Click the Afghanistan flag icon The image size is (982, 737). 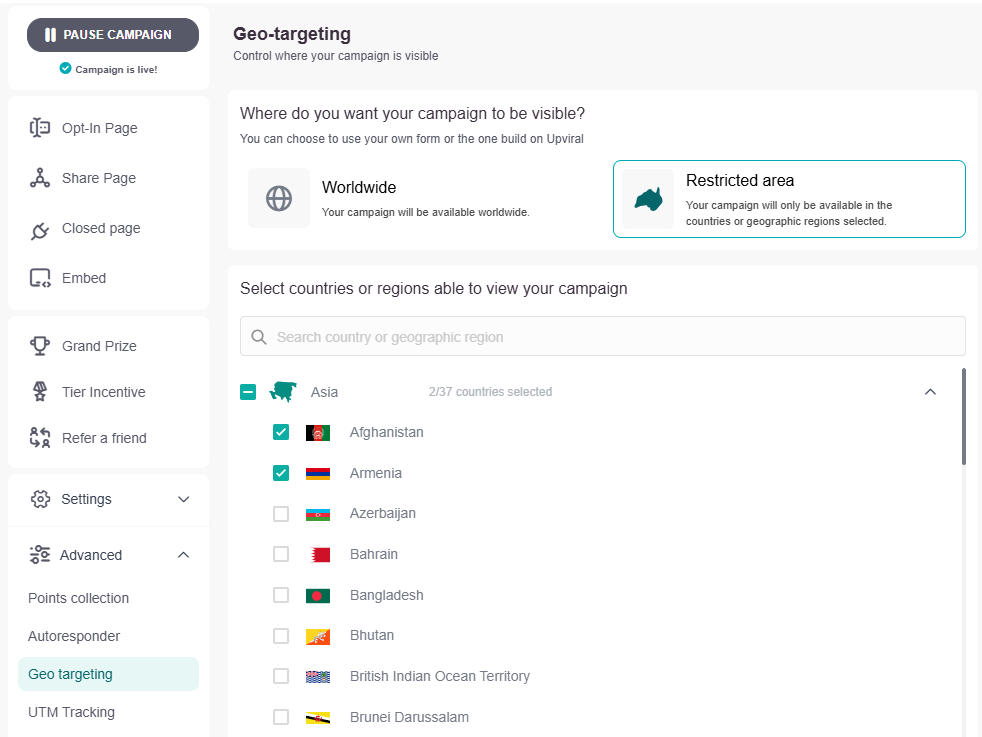pyautogui.click(x=318, y=433)
